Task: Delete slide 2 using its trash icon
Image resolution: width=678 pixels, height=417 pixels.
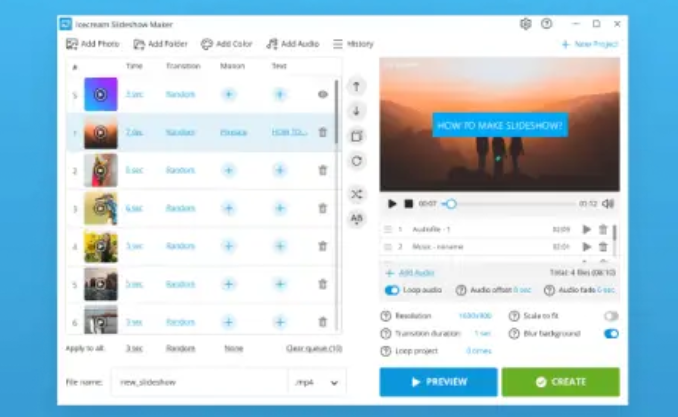Action: [x=323, y=170]
